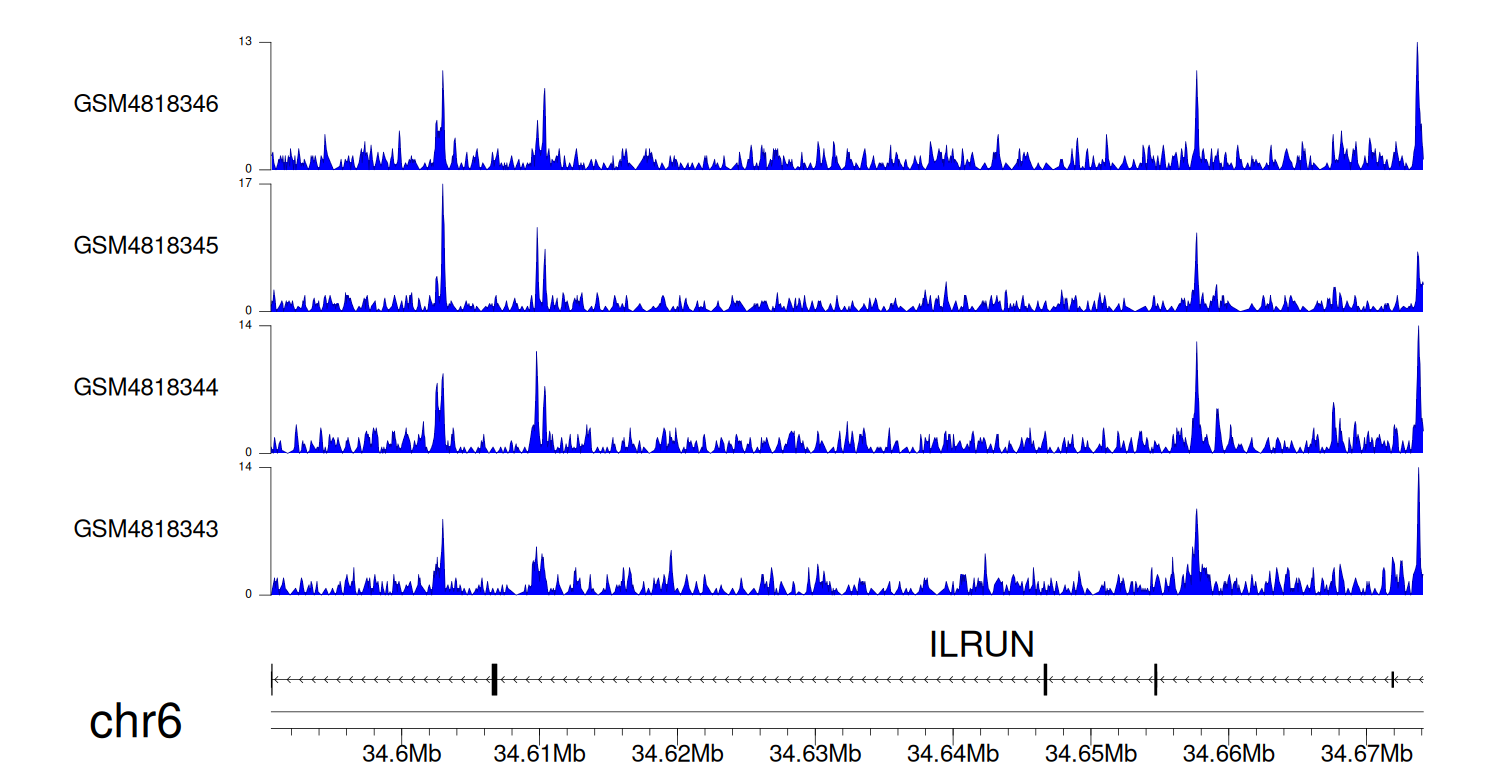The width and height of the screenshot is (1500, 780).
Task: Click the GSM4818344 track name
Action: pos(146,387)
